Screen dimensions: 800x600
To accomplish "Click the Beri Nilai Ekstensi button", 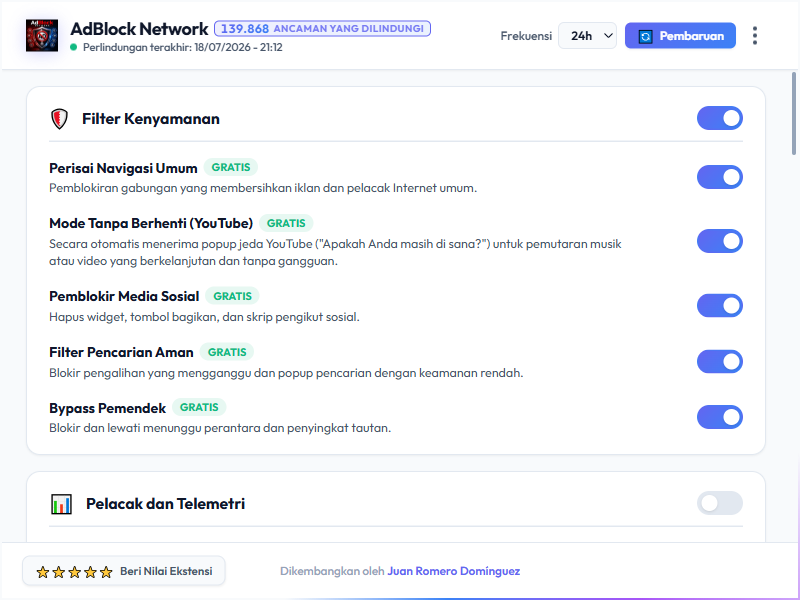I will coord(124,571).
